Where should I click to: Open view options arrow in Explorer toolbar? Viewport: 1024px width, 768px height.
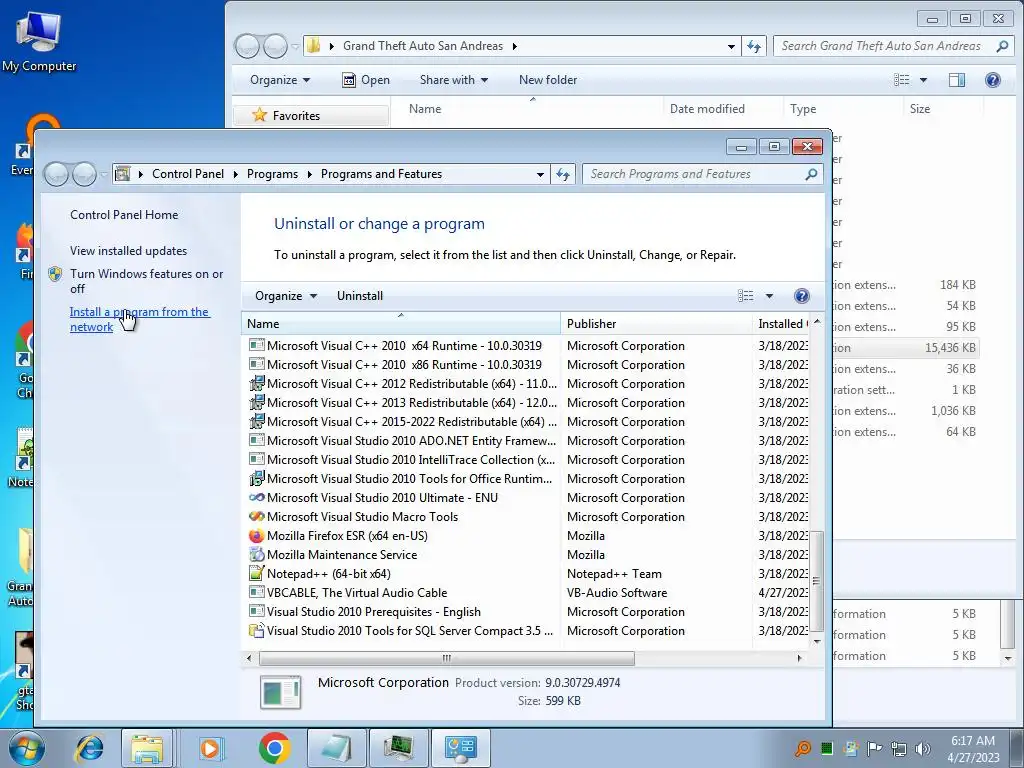[923, 80]
